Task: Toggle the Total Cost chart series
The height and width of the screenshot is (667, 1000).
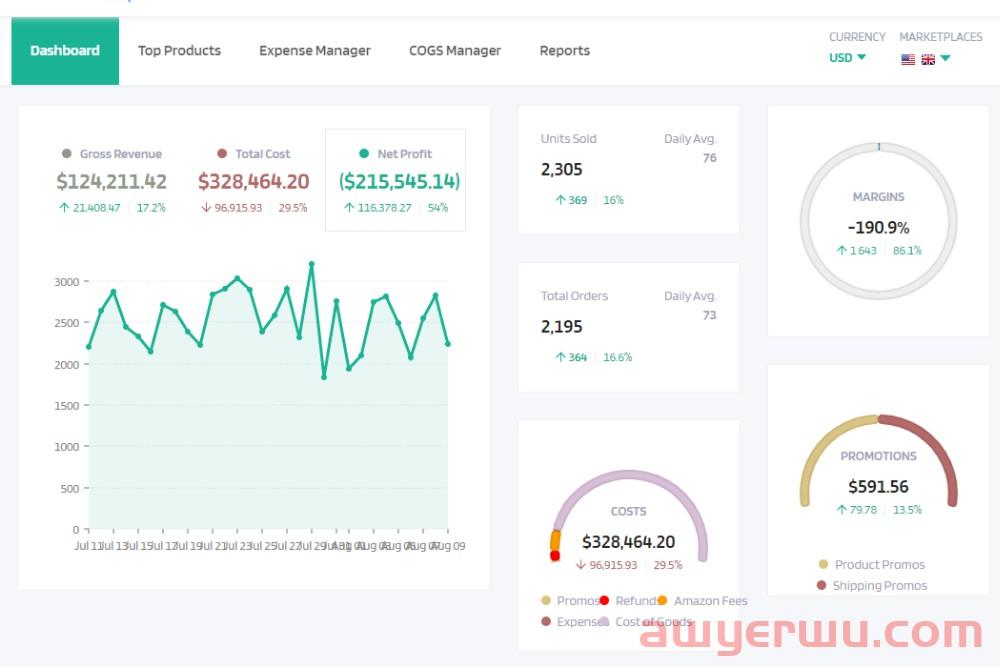Action: point(253,154)
